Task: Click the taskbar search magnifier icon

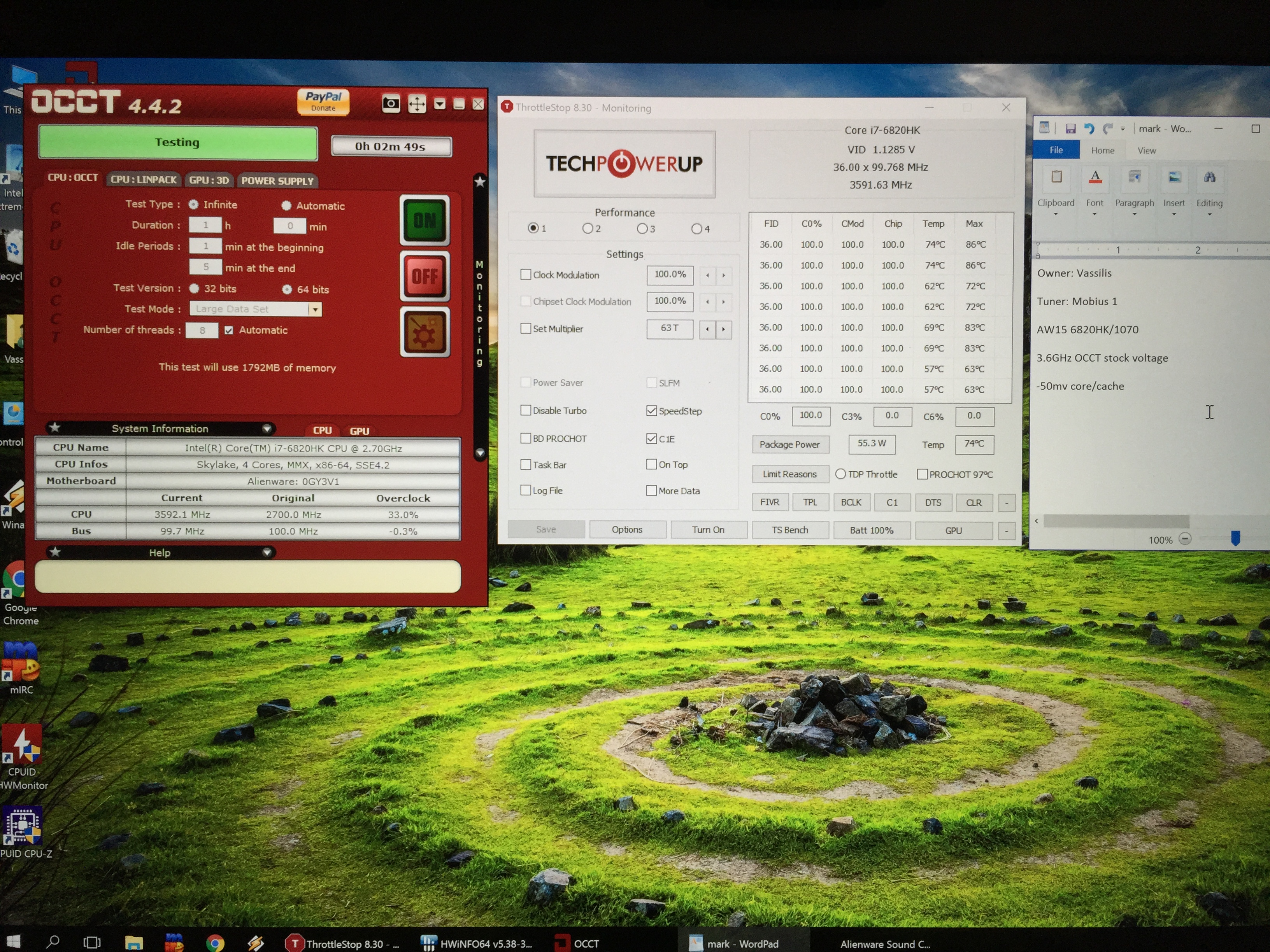Action: click(53, 941)
